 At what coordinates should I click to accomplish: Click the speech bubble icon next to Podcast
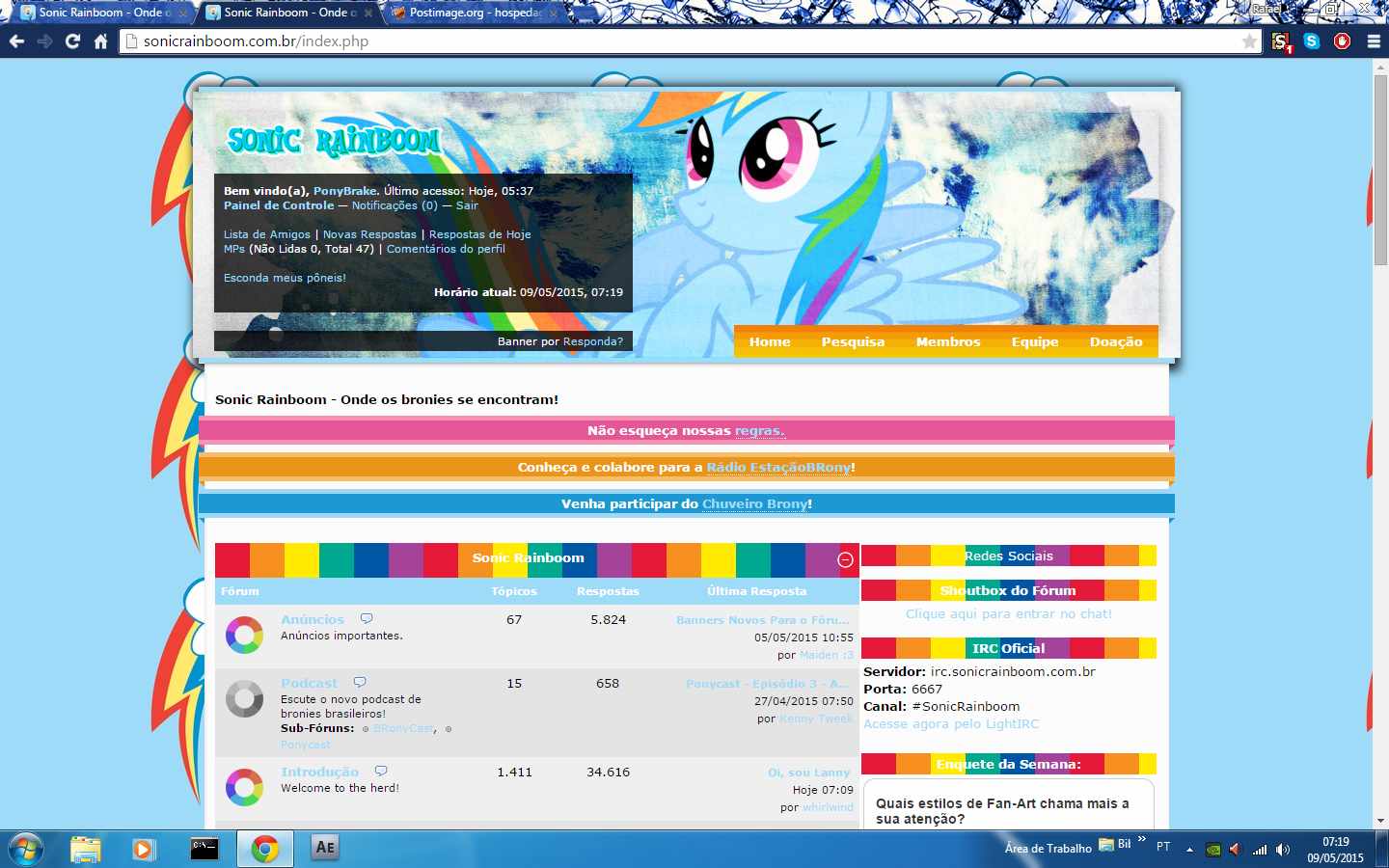tap(360, 683)
